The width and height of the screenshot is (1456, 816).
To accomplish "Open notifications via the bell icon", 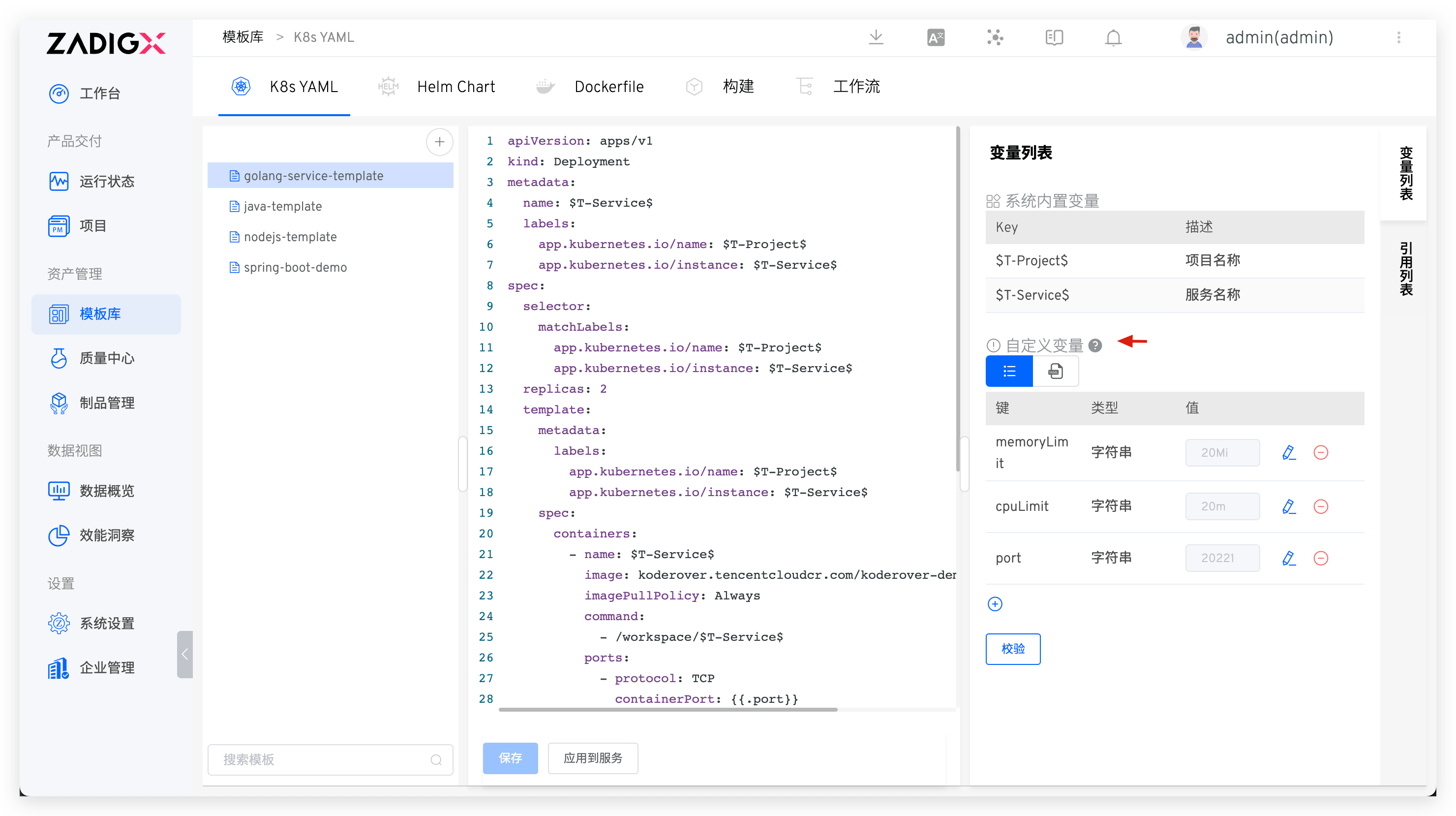I will [1113, 37].
